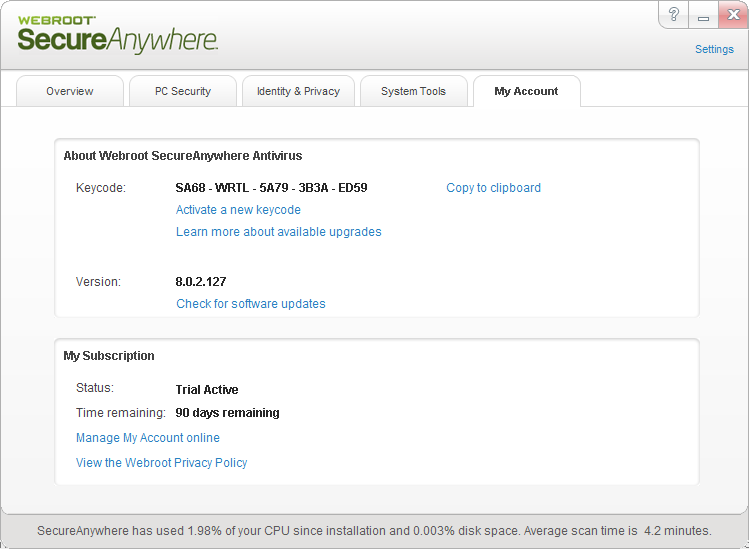749x549 pixels.
Task: Open the PC Security tab
Action: click(x=183, y=91)
